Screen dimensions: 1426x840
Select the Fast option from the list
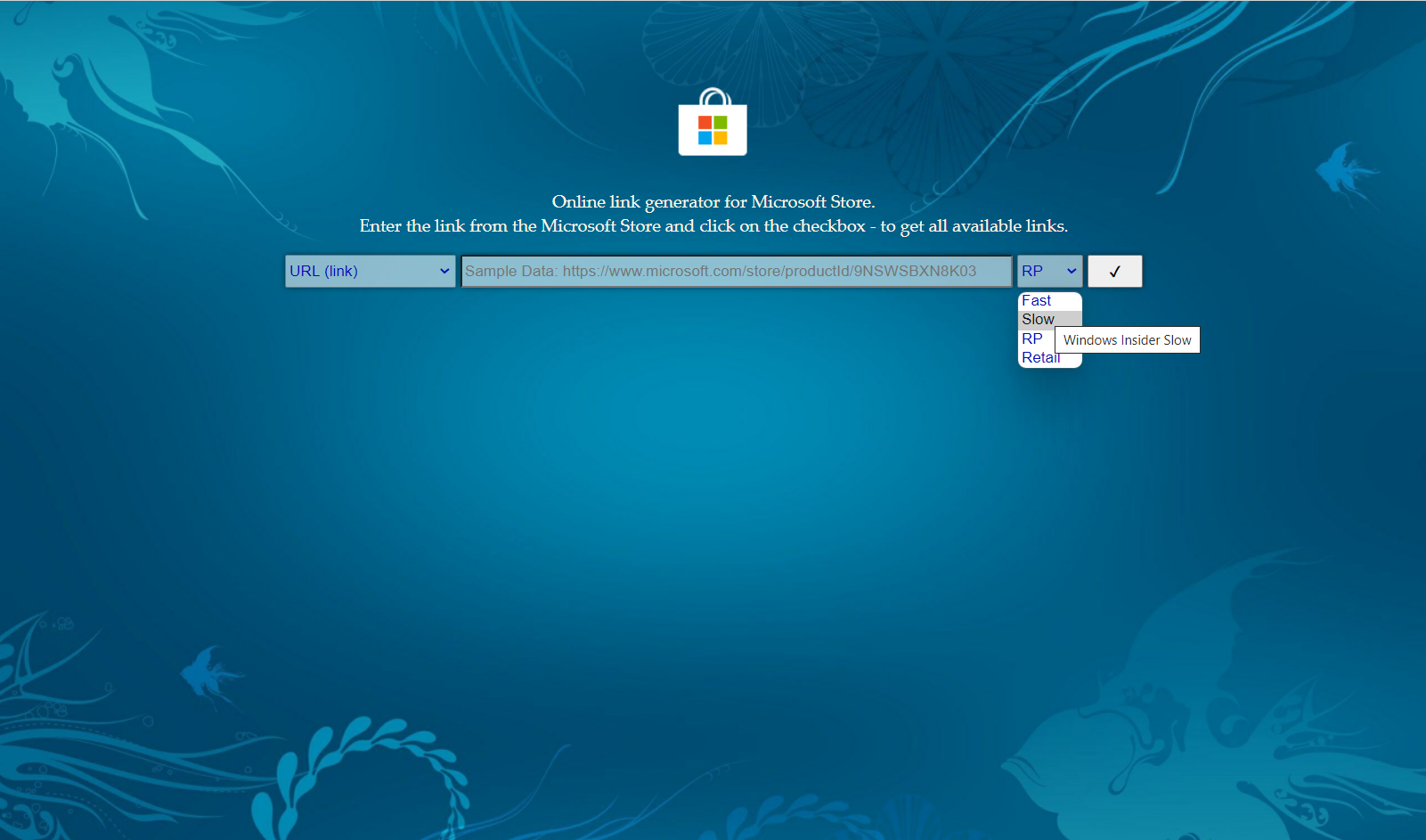1049,301
